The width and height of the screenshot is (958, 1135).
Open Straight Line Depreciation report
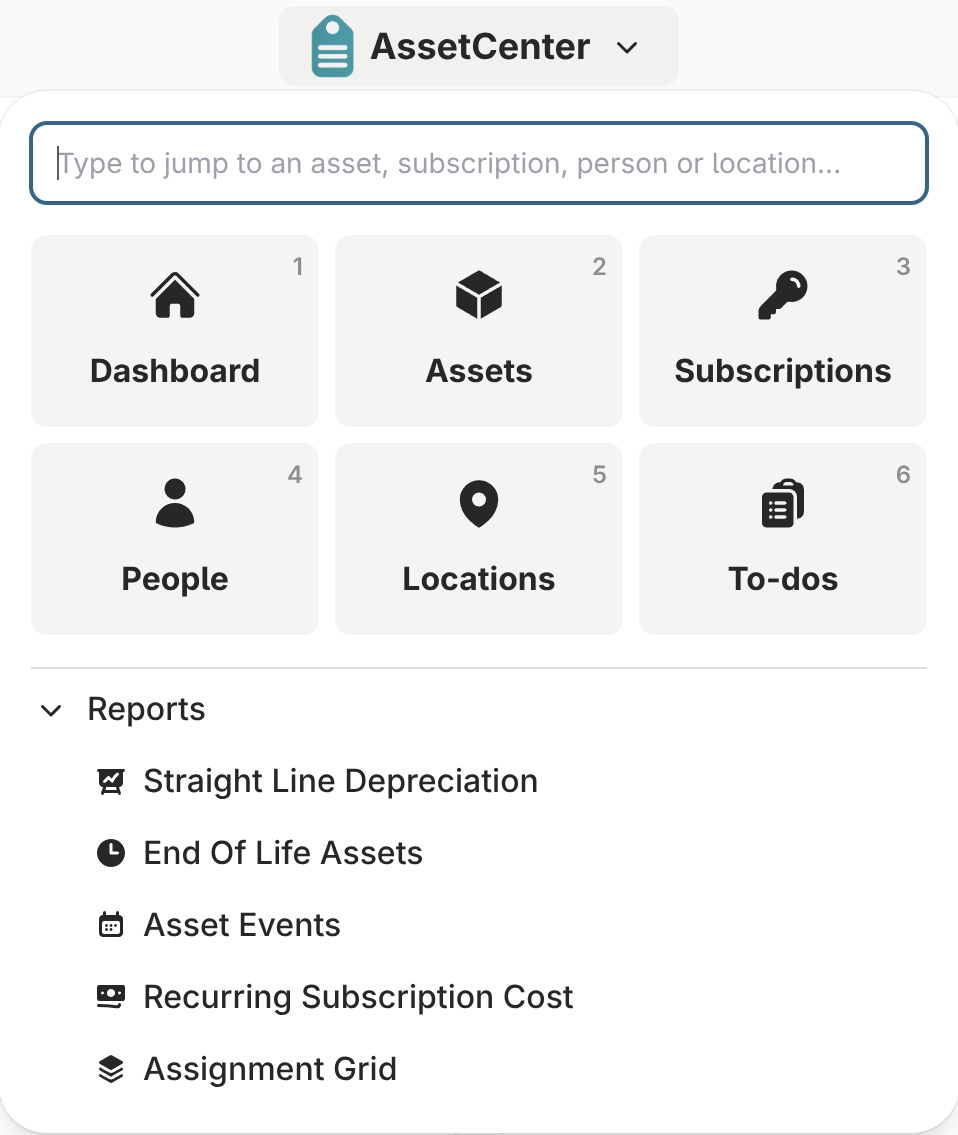coord(340,781)
